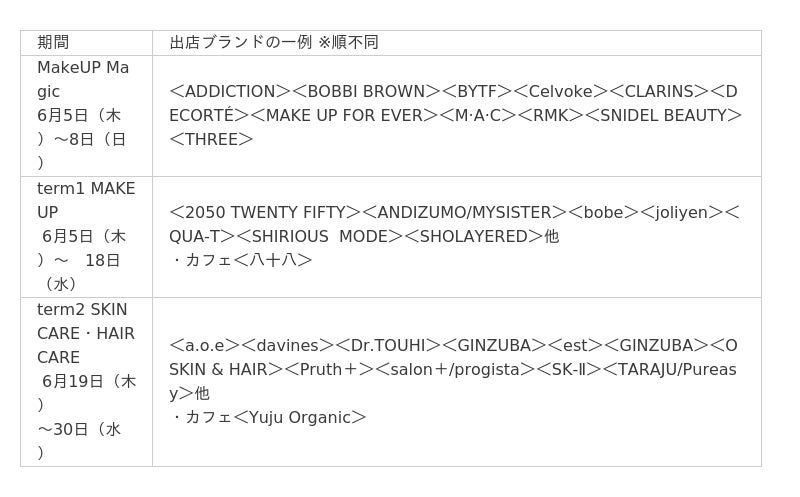
Task: Click the SK-Ⅱ brand name
Action: point(568,369)
